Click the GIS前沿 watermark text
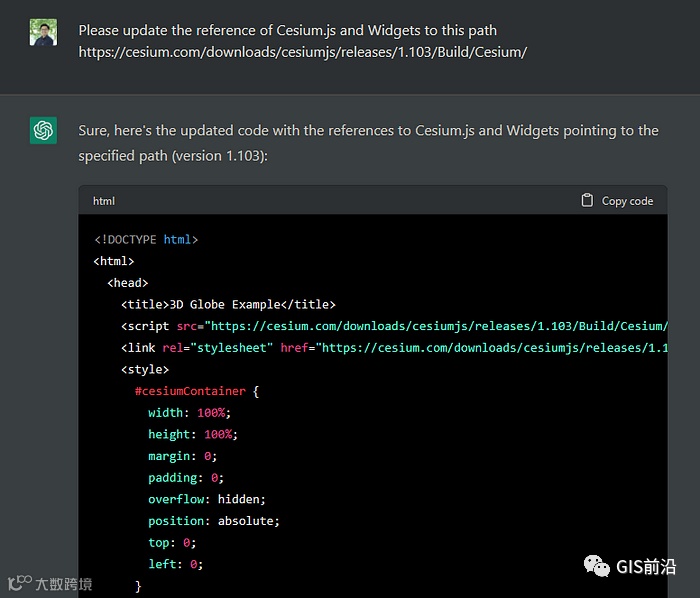 coord(646,566)
